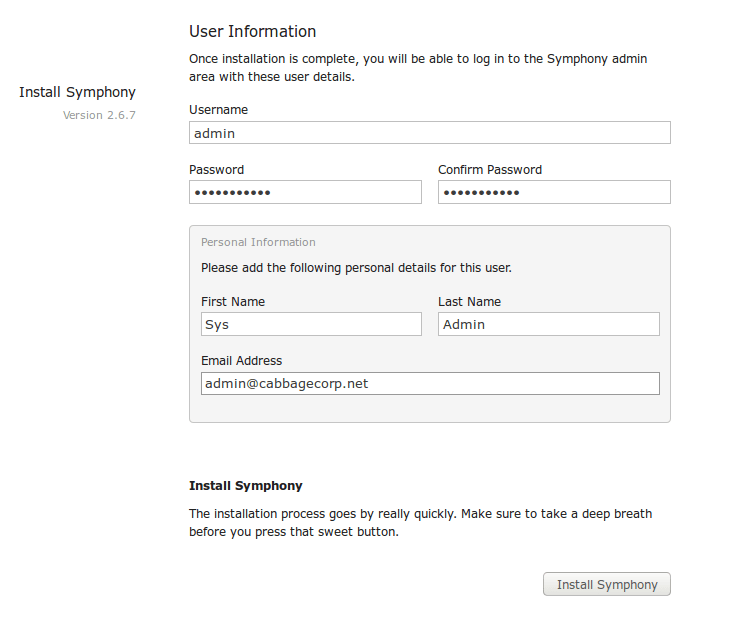Click the Install Symphony sidebar title

click(x=77, y=93)
